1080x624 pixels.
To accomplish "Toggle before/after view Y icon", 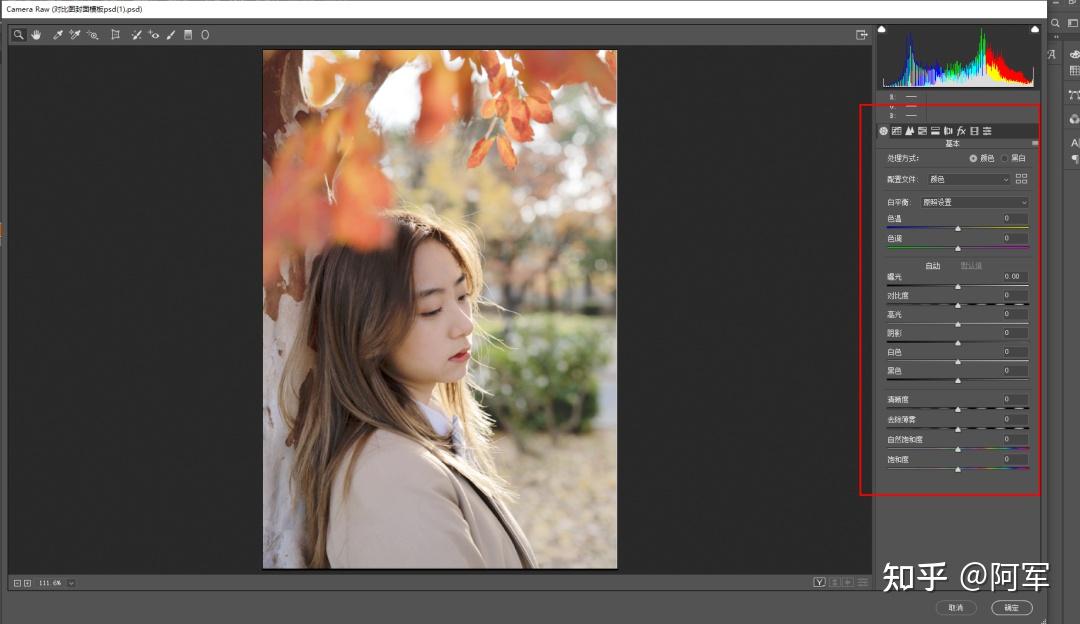I will click(819, 583).
